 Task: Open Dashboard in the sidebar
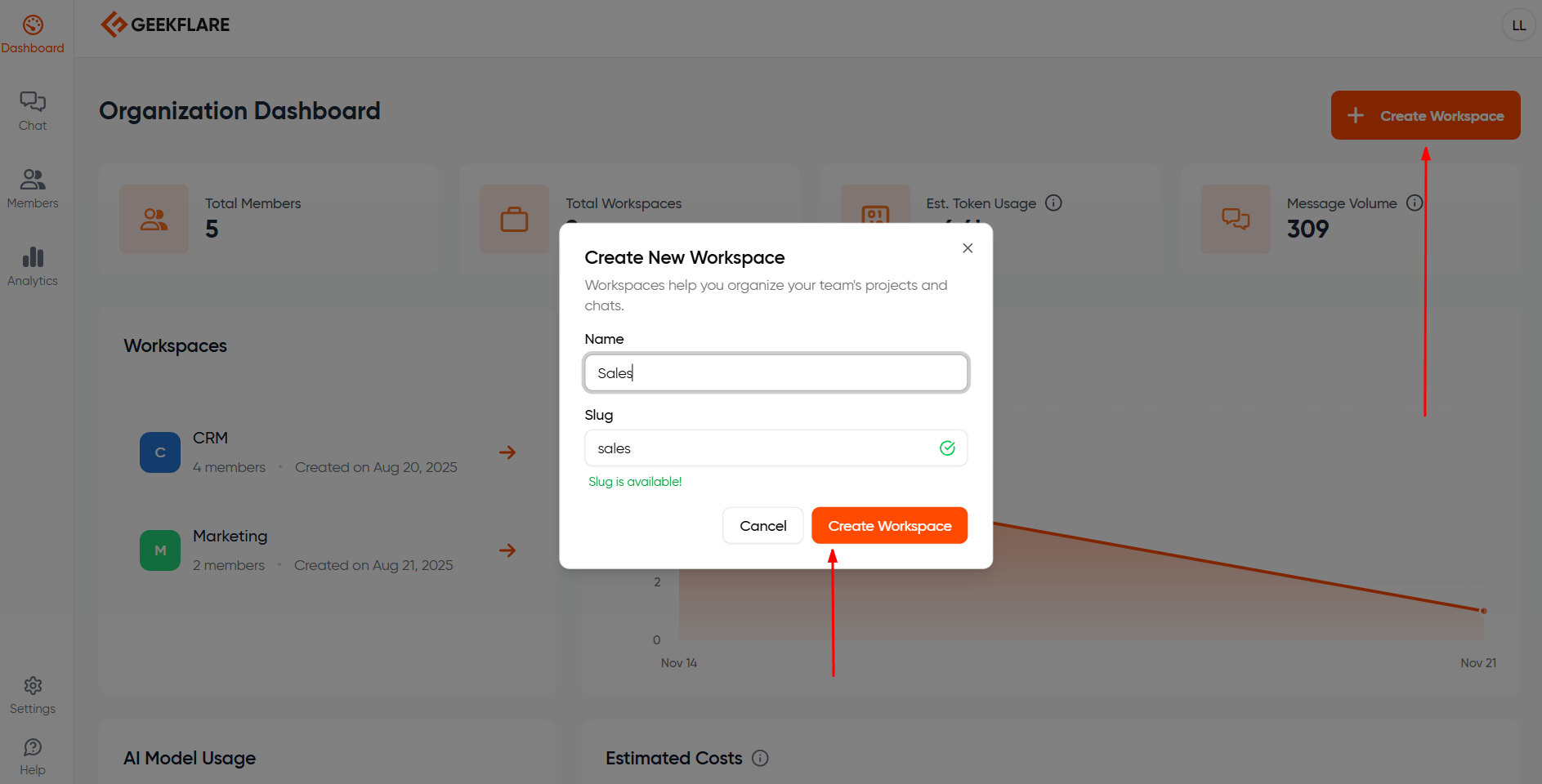coord(33,34)
